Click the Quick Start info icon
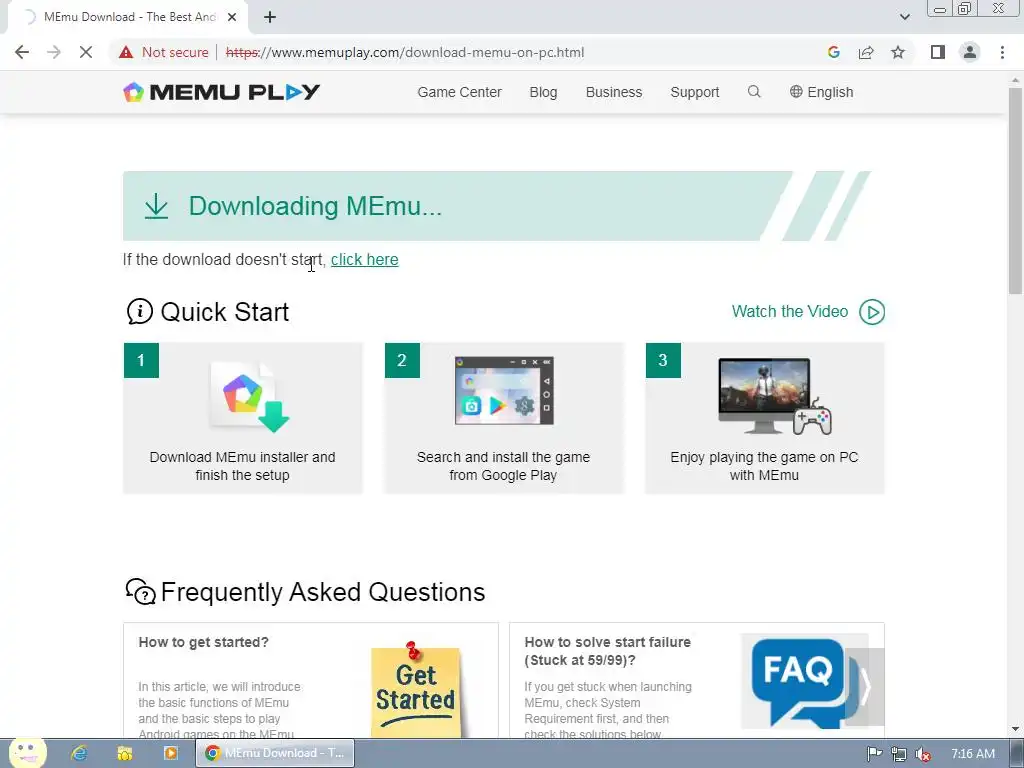 139,312
